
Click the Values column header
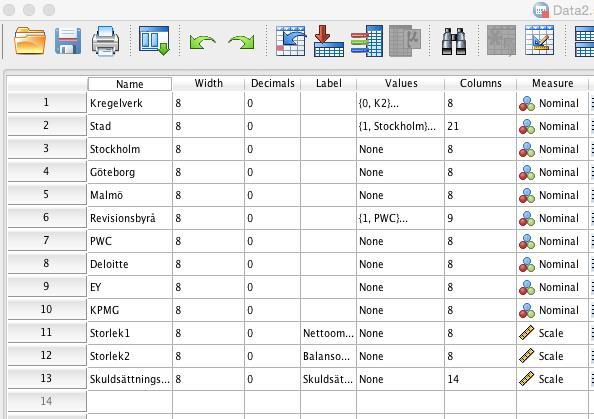[401, 84]
